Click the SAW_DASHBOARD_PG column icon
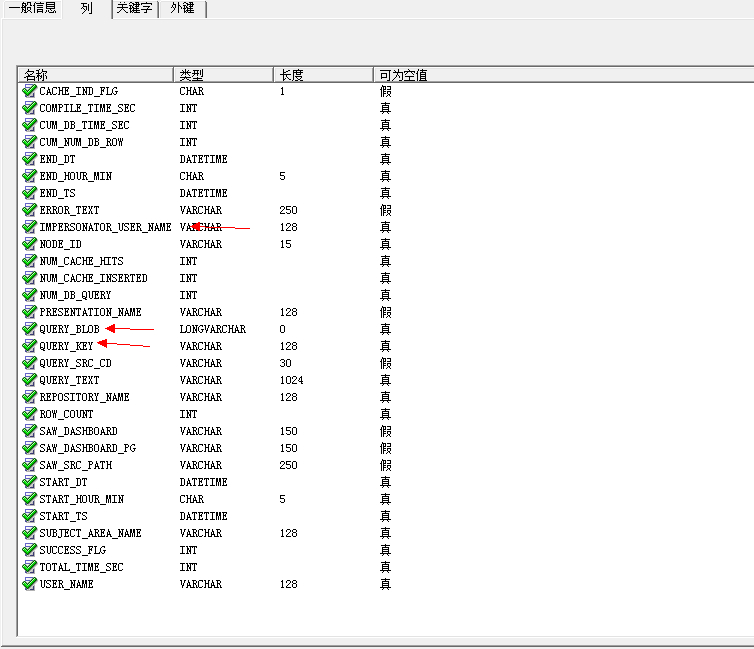The height and width of the screenshot is (649, 754). [29, 448]
